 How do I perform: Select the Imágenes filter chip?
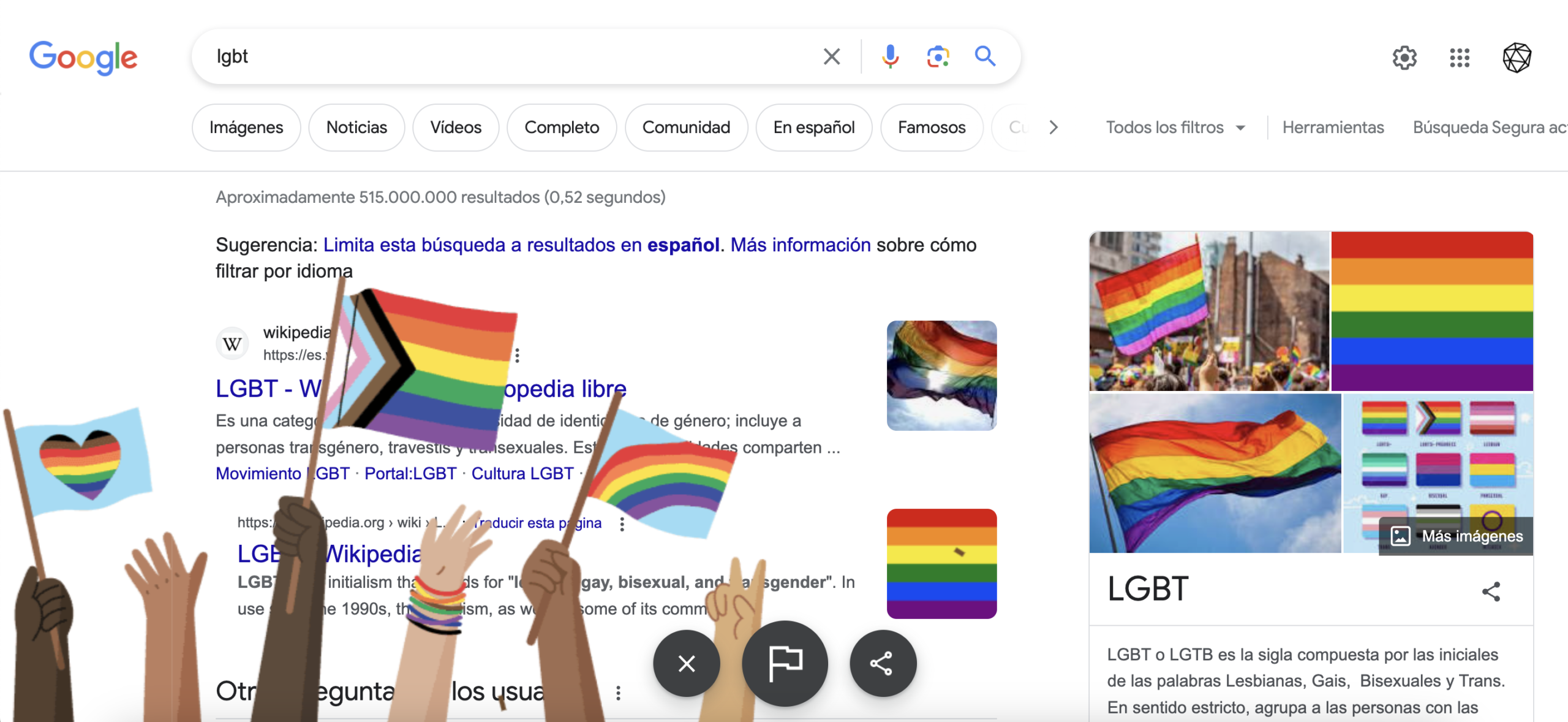click(246, 127)
